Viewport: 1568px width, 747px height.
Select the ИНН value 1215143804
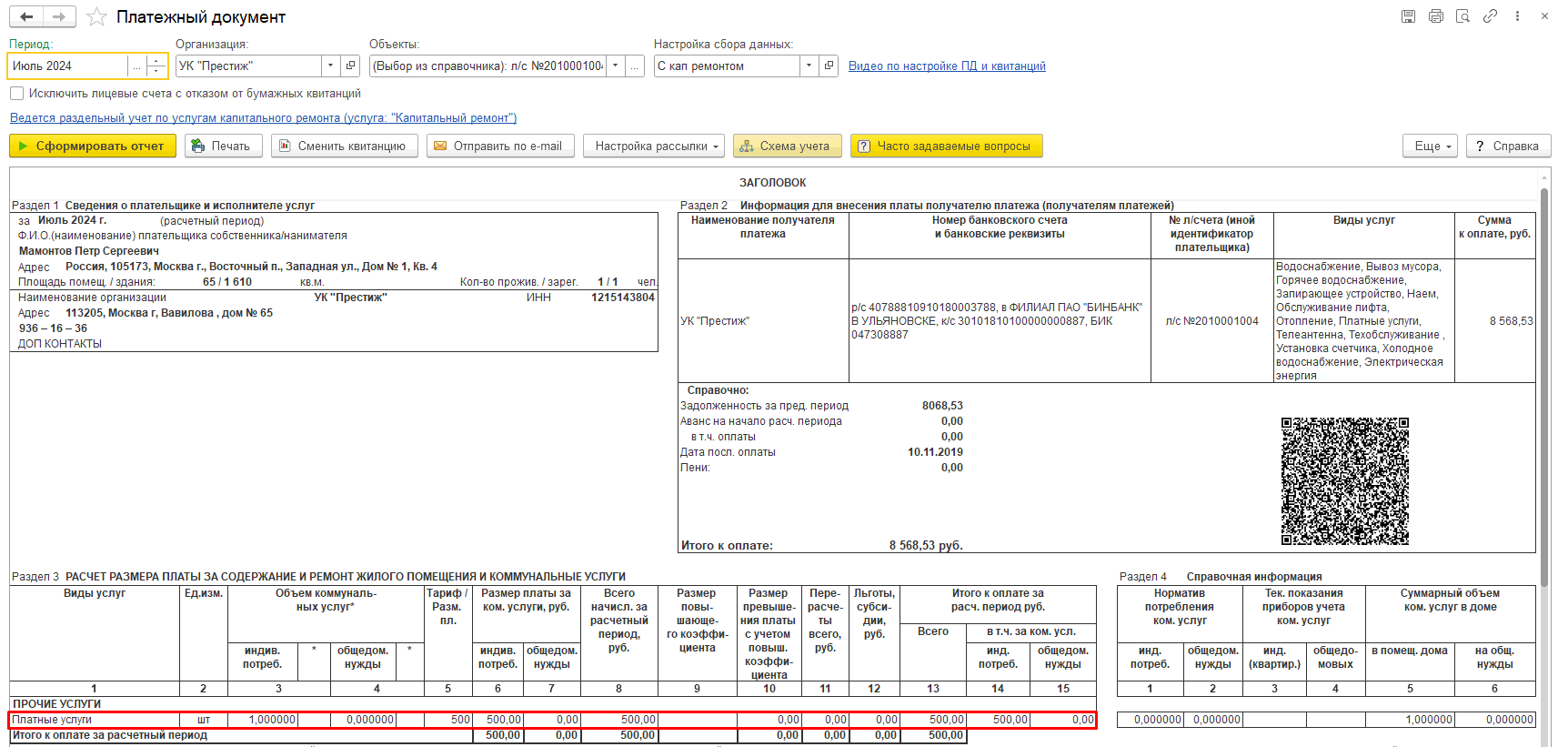click(623, 298)
